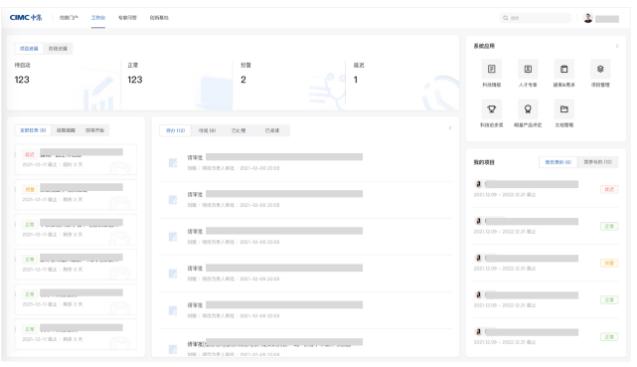
Task: Open the task card with the orange tag
Action: (x=76, y=194)
